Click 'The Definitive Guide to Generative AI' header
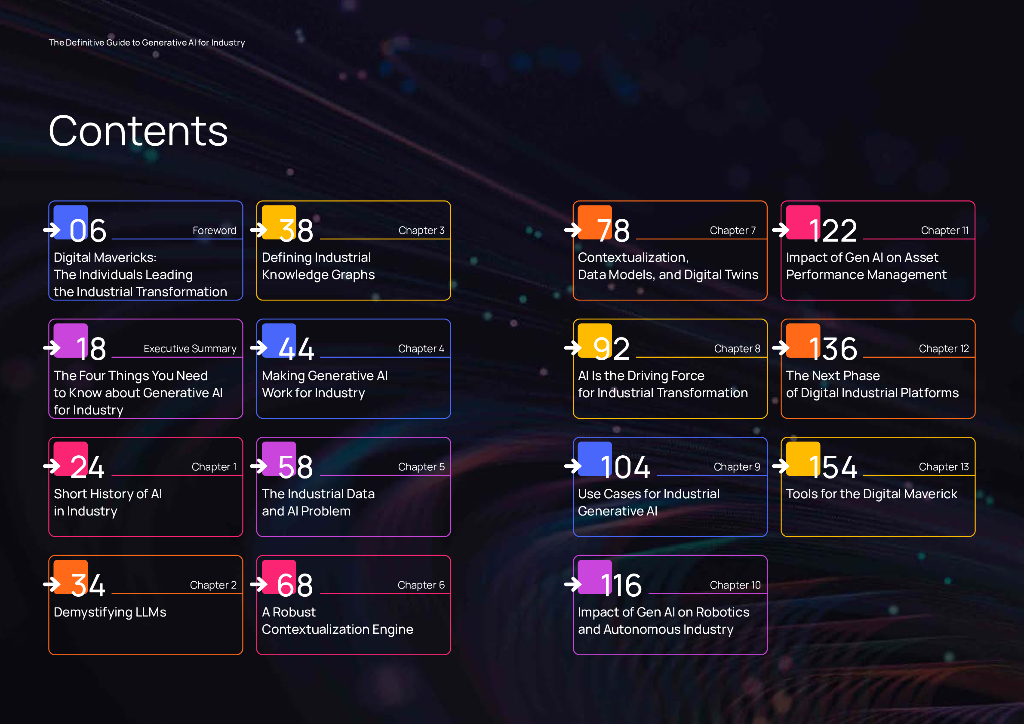Image resolution: width=1024 pixels, height=724 pixels. [x=147, y=42]
